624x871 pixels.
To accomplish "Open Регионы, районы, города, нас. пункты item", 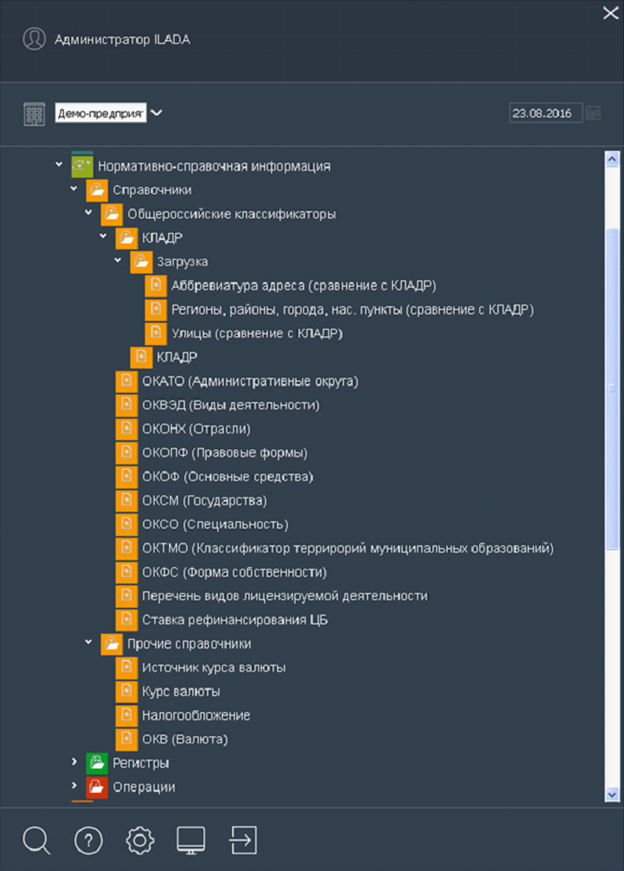I will tap(352, 309).
